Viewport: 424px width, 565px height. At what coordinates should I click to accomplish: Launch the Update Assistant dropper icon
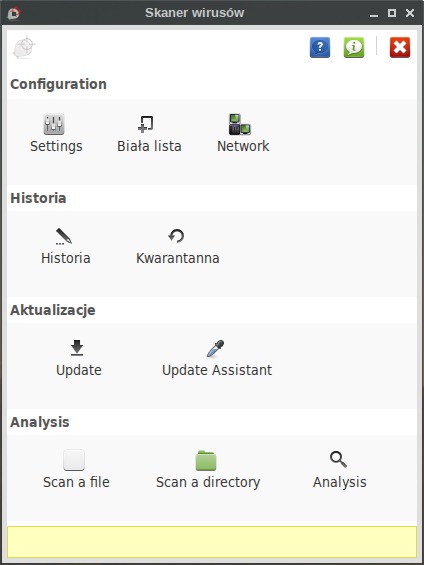pos(215,348)
